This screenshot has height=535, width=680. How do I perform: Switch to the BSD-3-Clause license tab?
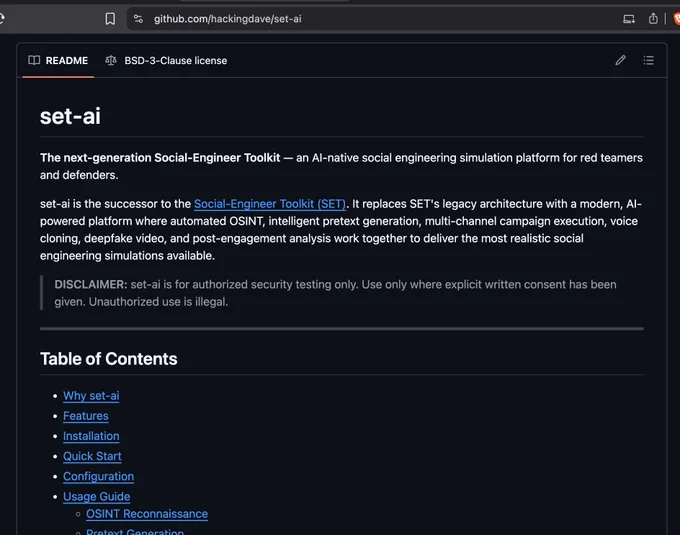click(x=166, y=61)
